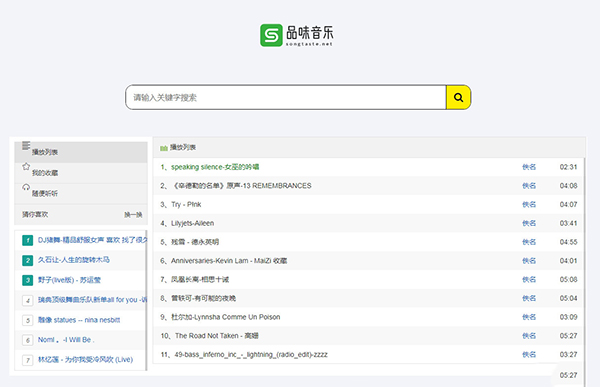Screen dimensions: 600x387
Task: Click the 03:41 duration of Lilyjets-Aileen
Action: pos(568,223)
